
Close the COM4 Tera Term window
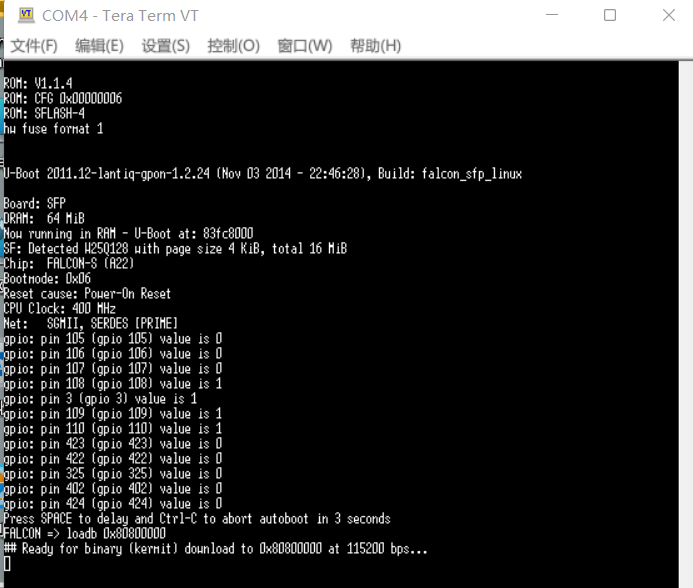point(667,16)
